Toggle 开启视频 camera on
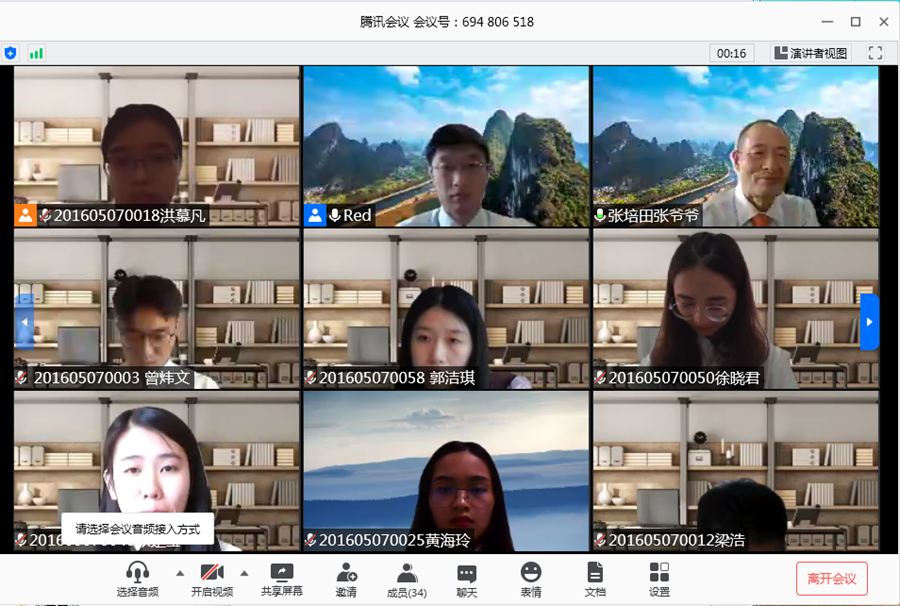Screen dimensions: 900x606 point(212,574)
